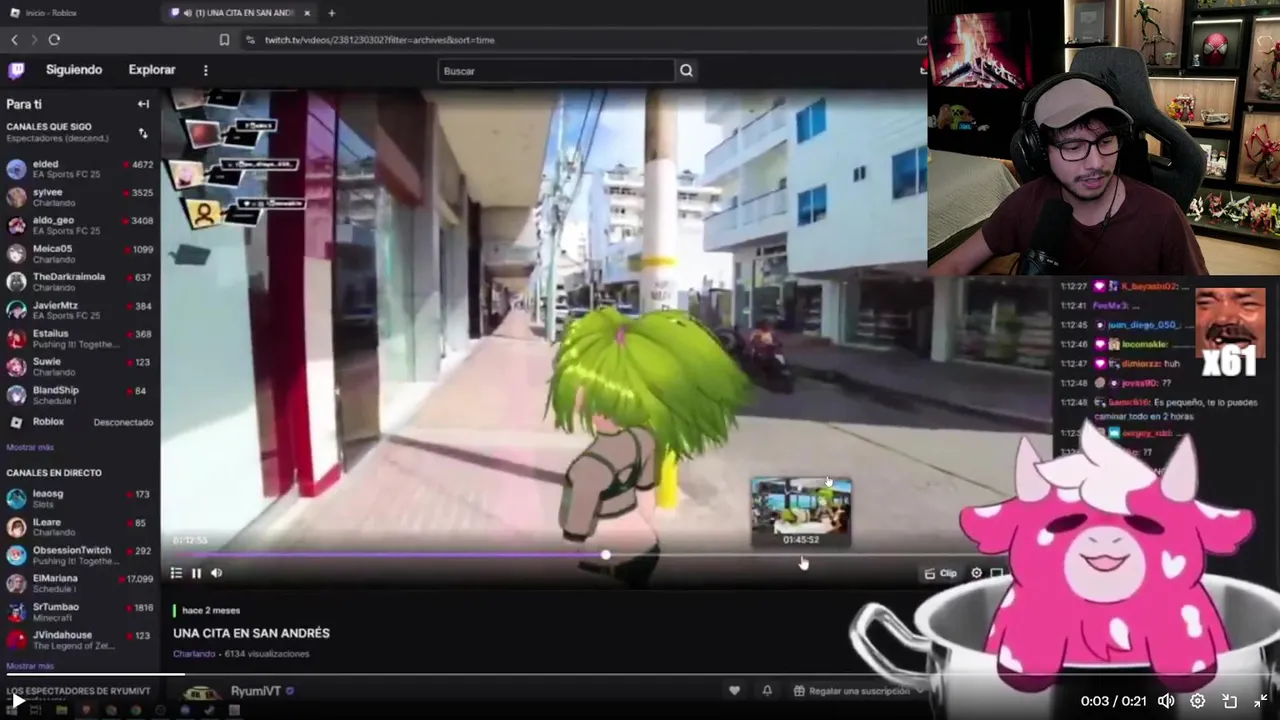
Task: Close the UNA CITA EN SAN ANDRÉS tab
Action: (x=307, y=13)
